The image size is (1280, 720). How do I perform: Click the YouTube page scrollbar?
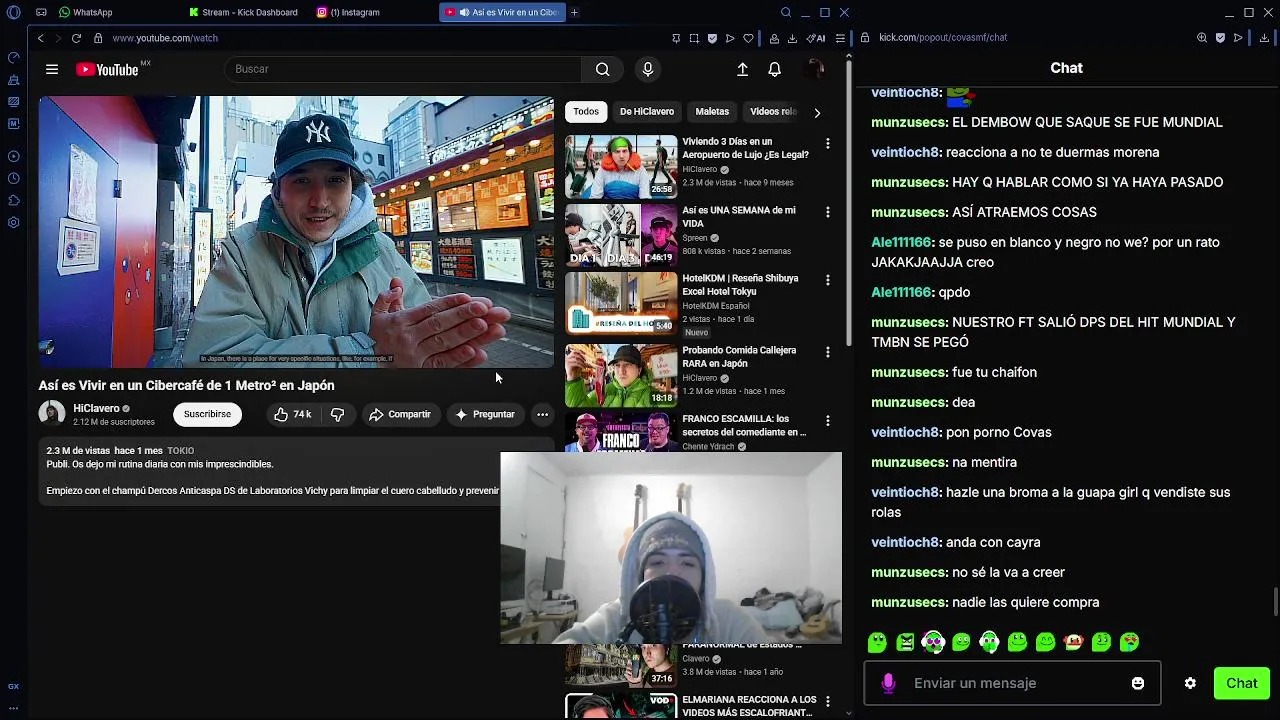pos(849,205)
